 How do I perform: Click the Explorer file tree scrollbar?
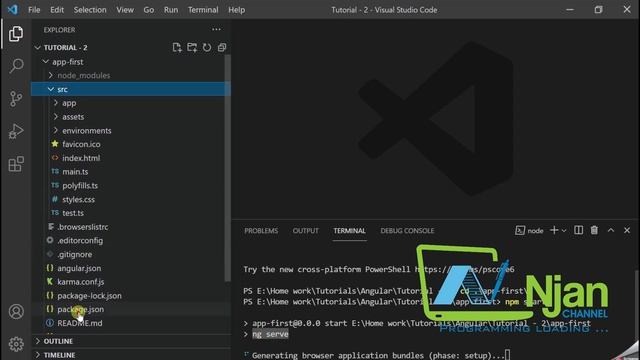click(x=228, y=168)
